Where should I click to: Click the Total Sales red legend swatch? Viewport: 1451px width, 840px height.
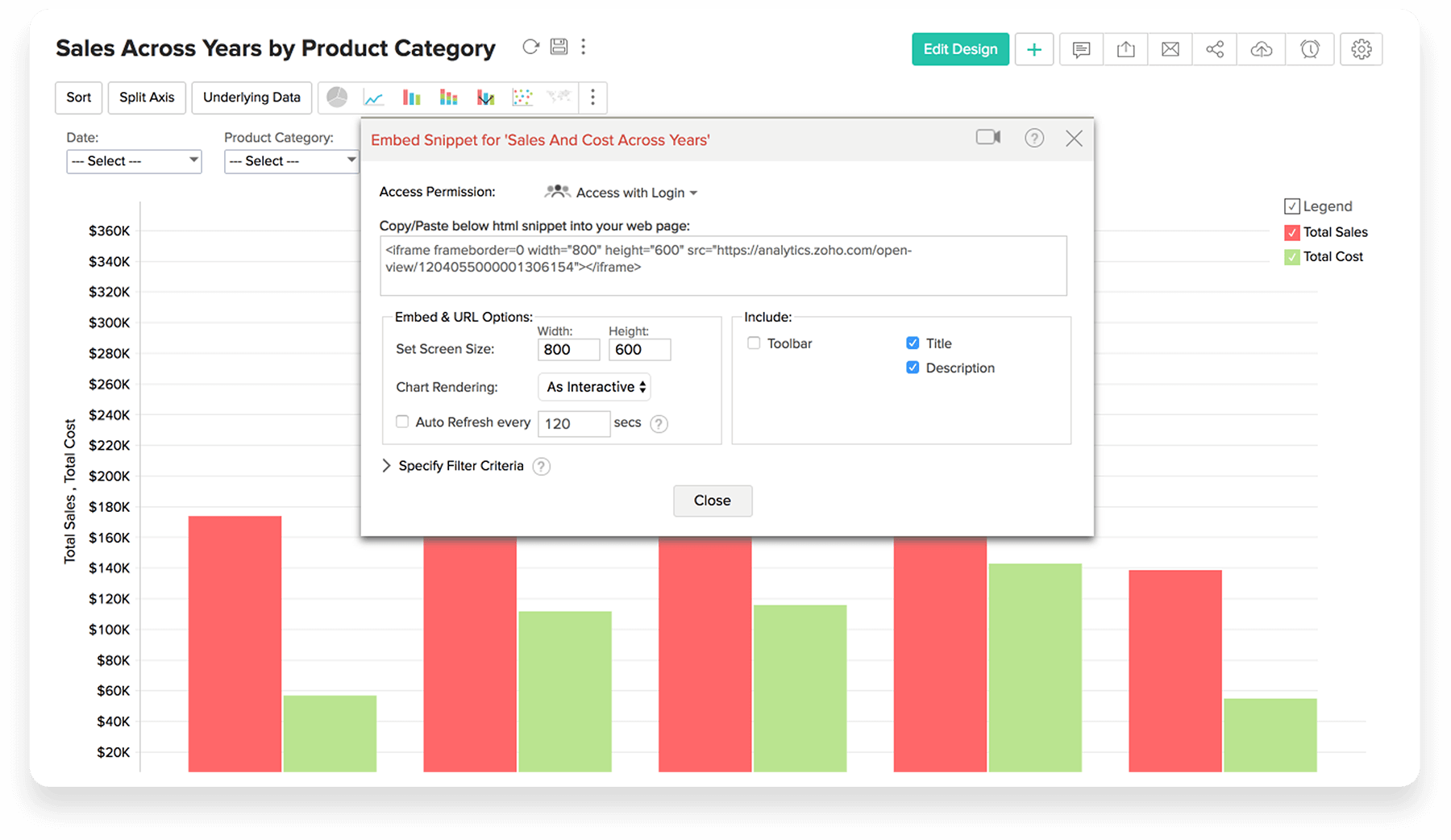click(1292, 233)
